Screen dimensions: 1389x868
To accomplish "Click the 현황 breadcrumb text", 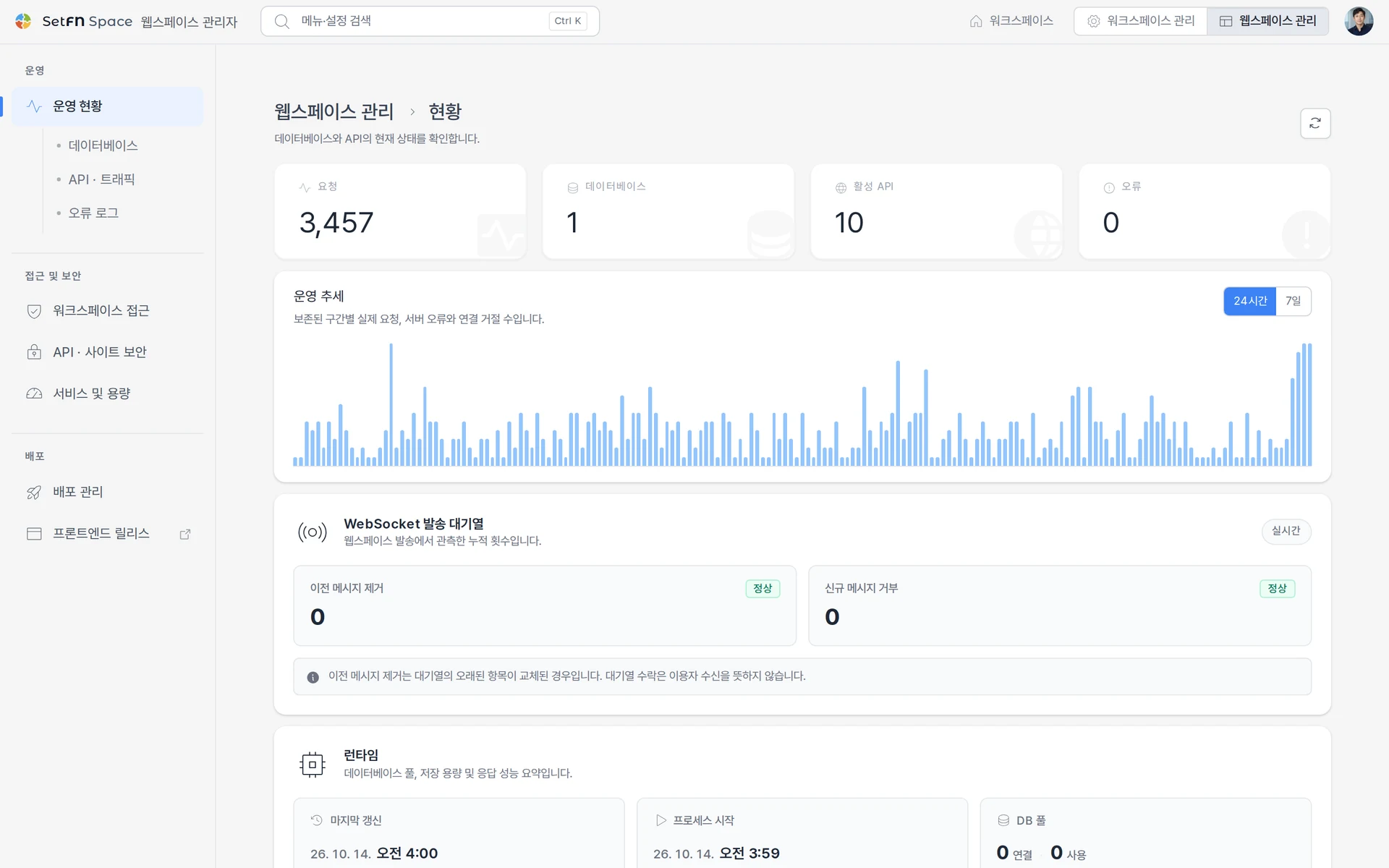I will (x=445, y=111).
